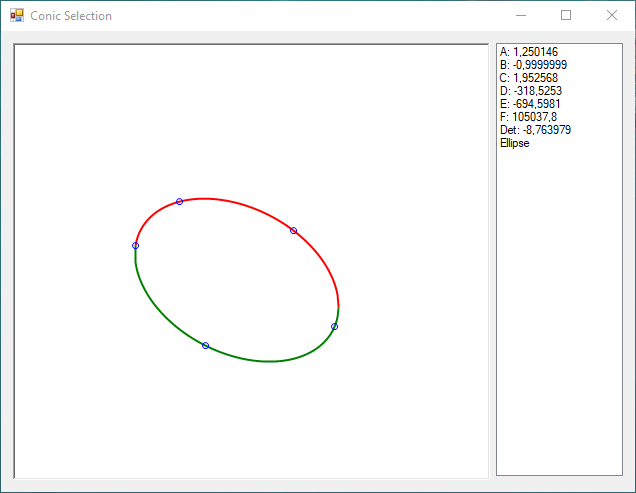
Task: Click the green lower arc of the ellipse
Action: pyautogui.click(x=270, y=360)
